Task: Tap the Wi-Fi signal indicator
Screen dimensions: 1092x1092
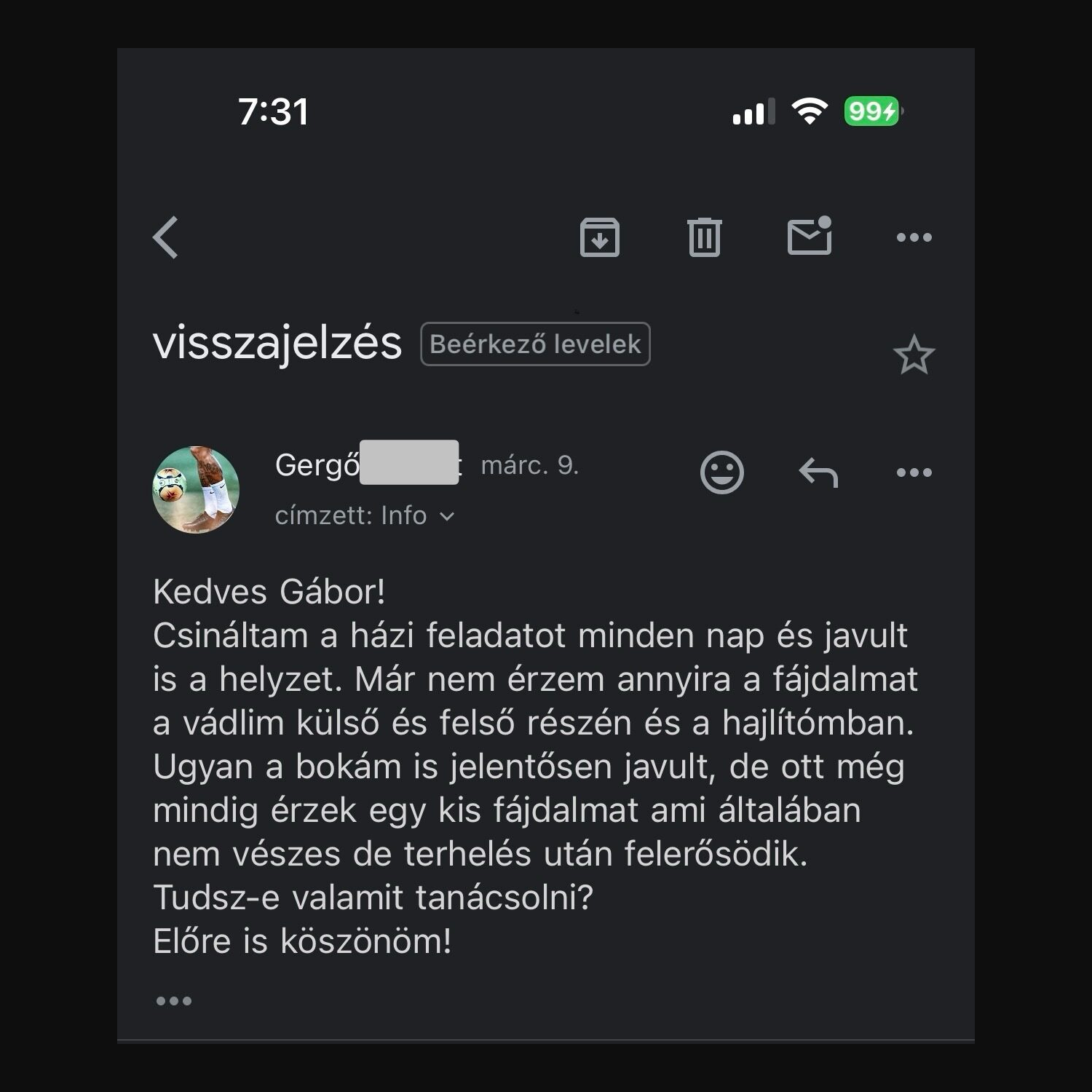Action: point(810,110)
